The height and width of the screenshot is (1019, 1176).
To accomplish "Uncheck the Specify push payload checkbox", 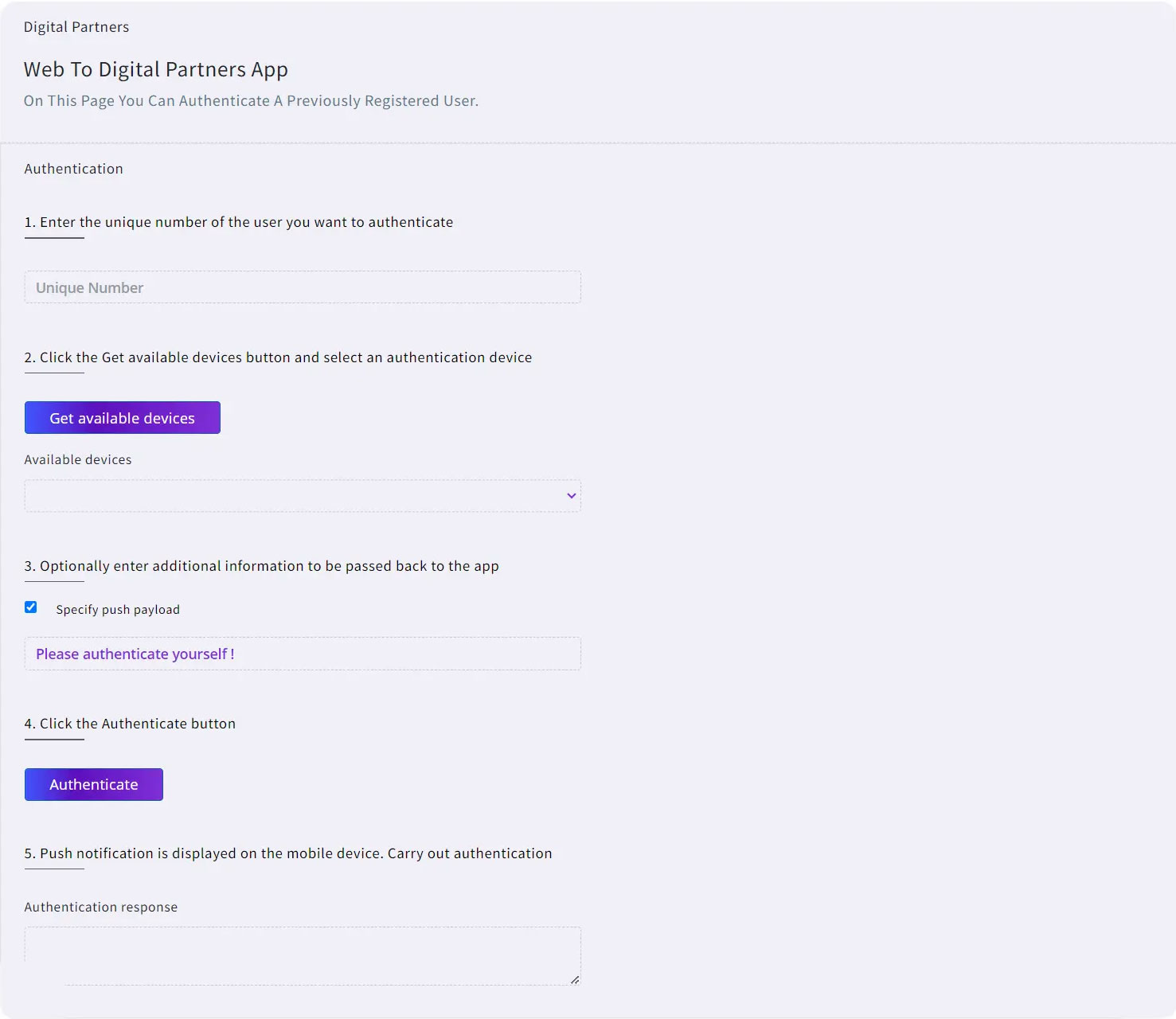I will [31, 607].
